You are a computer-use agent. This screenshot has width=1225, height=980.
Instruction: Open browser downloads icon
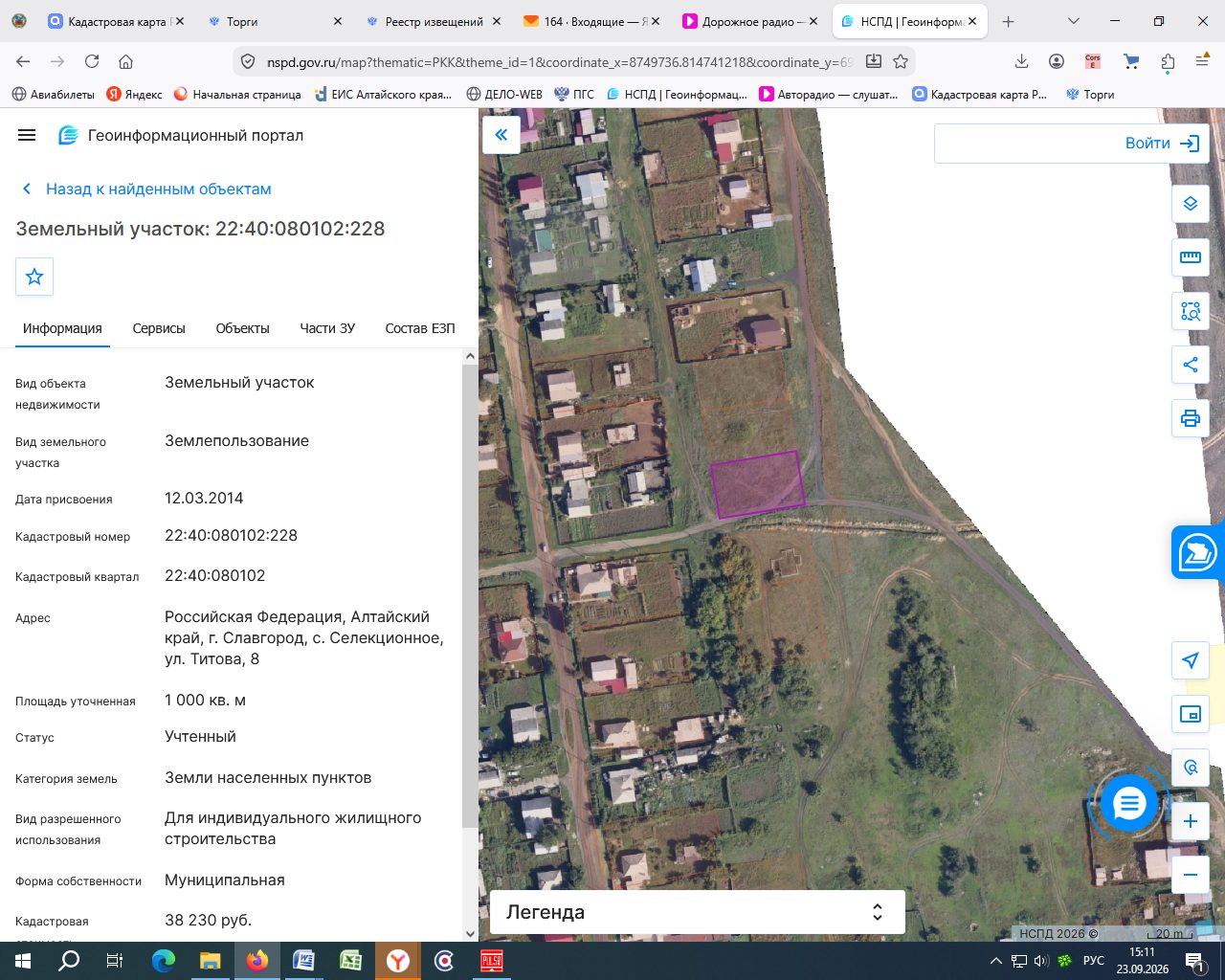tap(1021, 61)
